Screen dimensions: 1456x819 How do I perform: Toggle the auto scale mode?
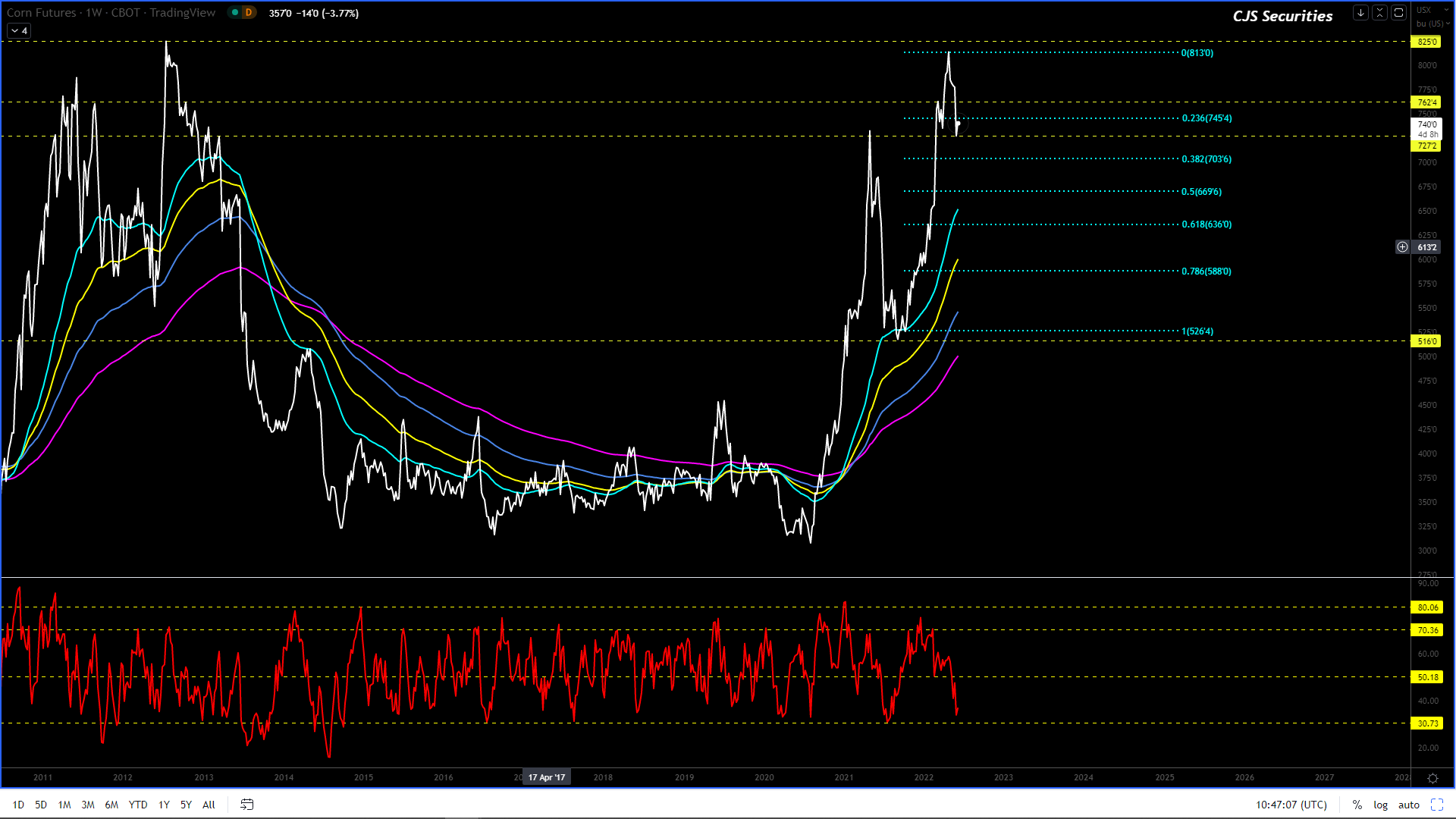tap(1408, 805)
